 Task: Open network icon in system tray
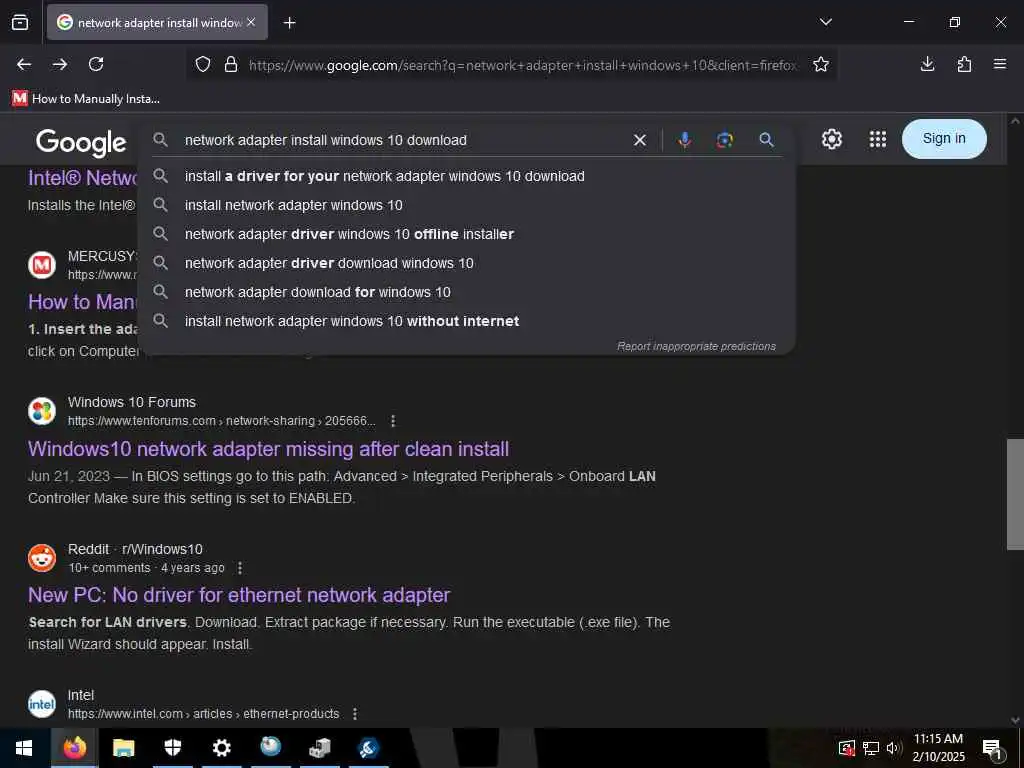pyautogui.click(x=871, y=748)
